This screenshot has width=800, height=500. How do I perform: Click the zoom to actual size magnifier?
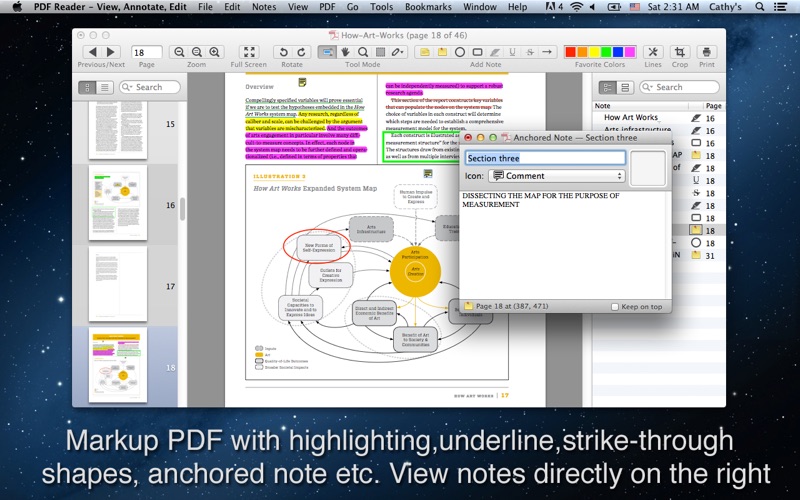197,52
